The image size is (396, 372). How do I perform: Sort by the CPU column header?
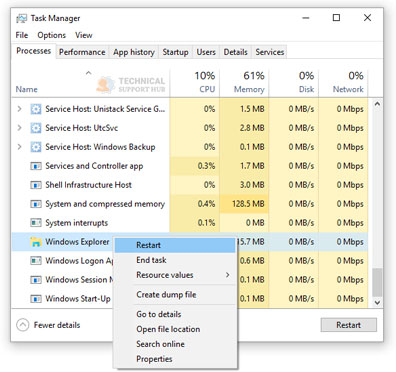195,83
